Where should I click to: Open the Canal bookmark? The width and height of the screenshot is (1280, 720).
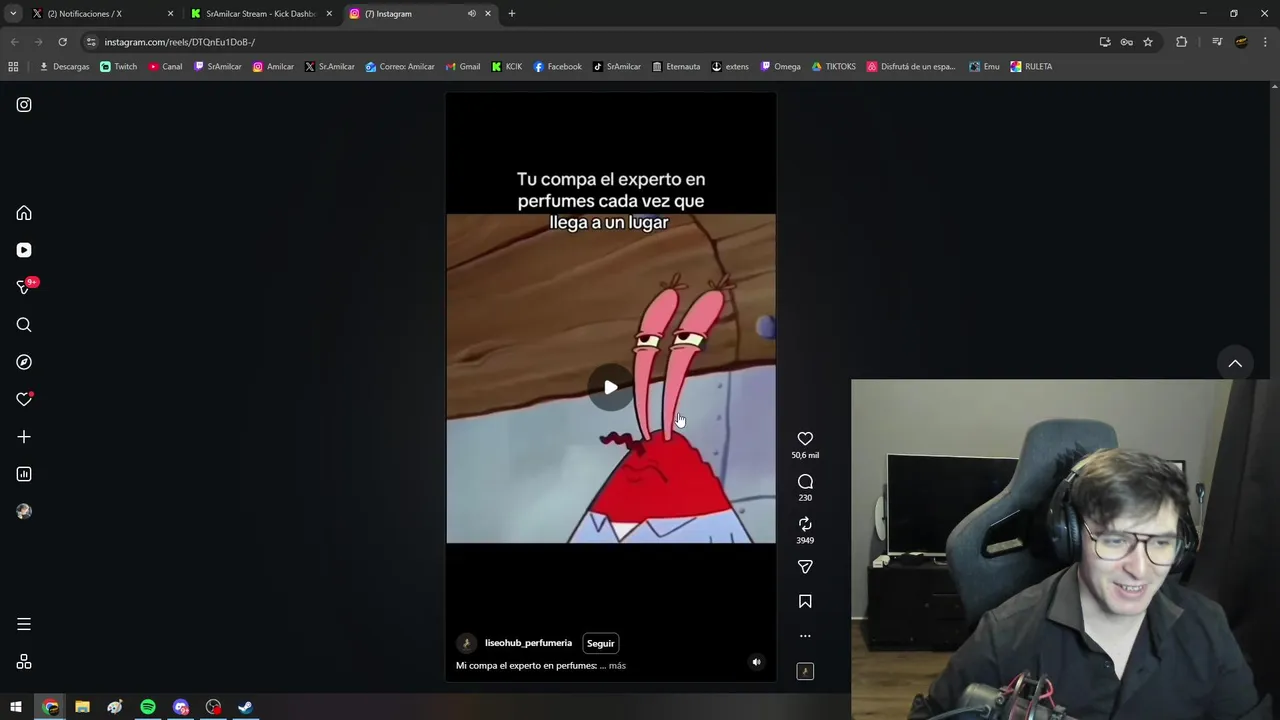pos(165,67)
